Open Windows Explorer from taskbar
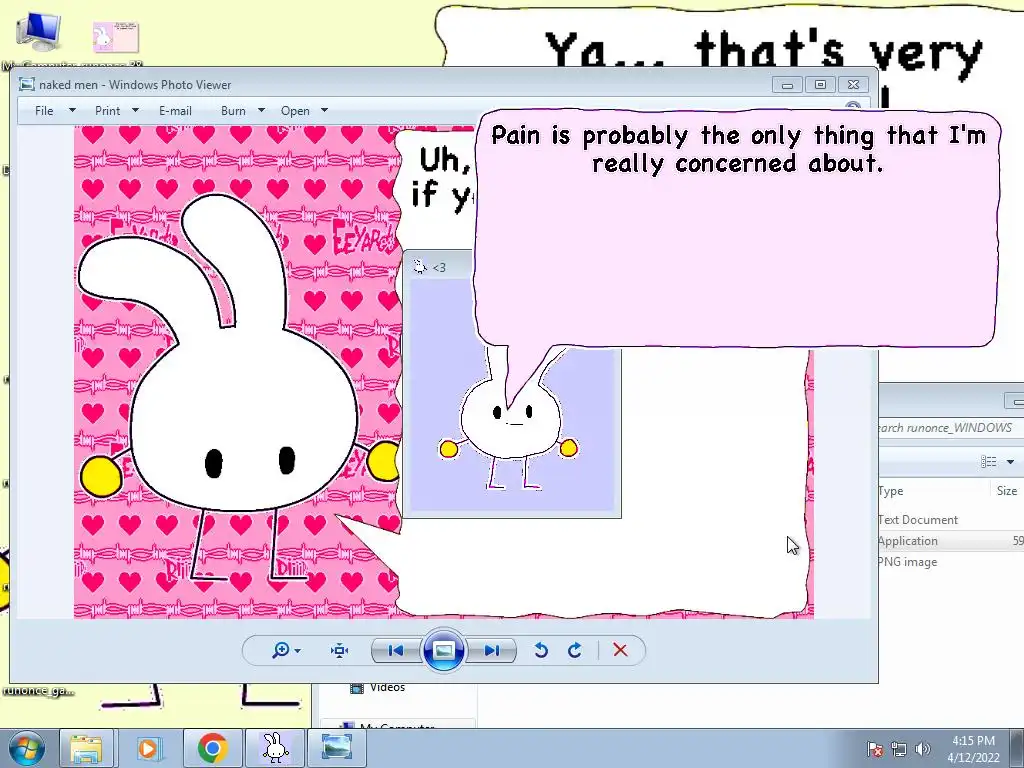This screenshot has height=768, width=1024. (86, 748)
